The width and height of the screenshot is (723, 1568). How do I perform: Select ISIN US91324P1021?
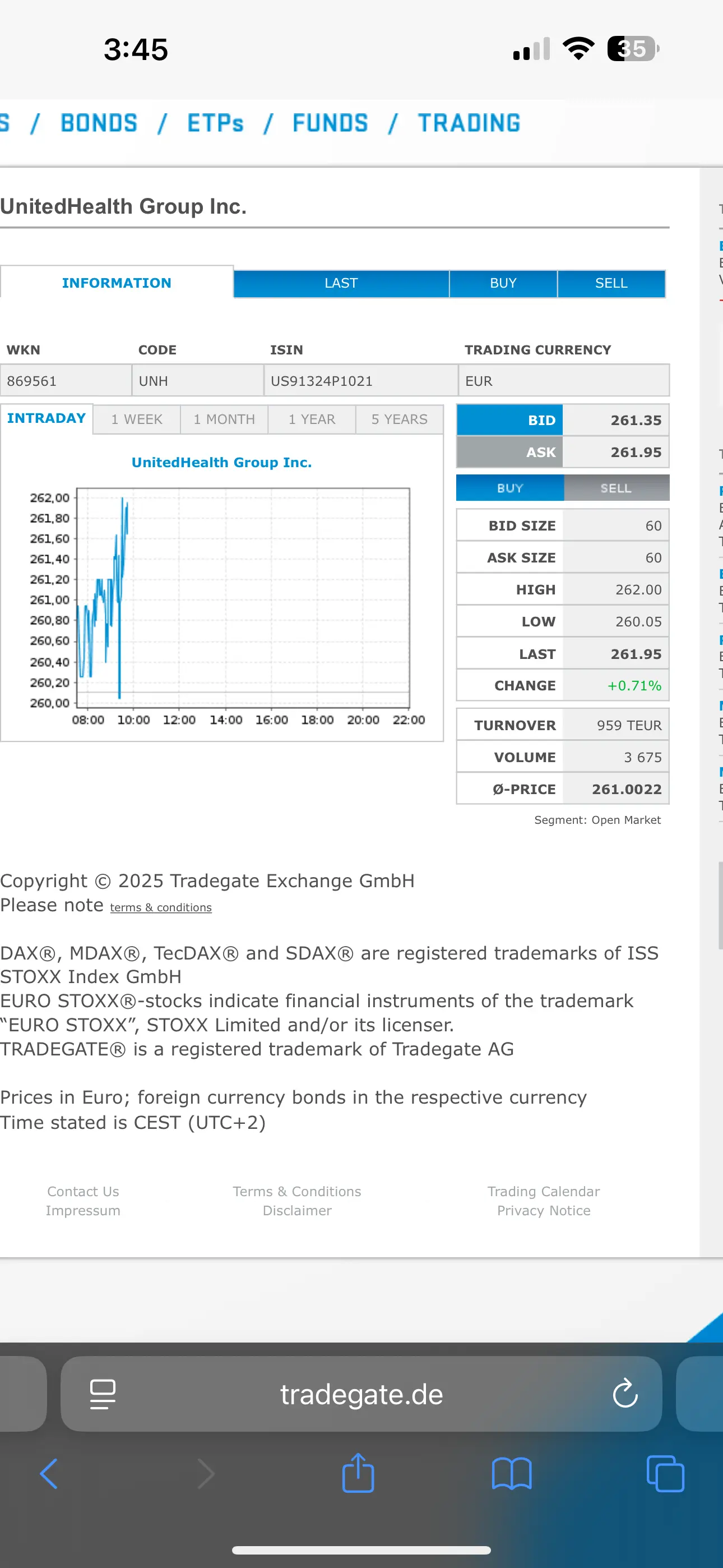tap(321, 381)
